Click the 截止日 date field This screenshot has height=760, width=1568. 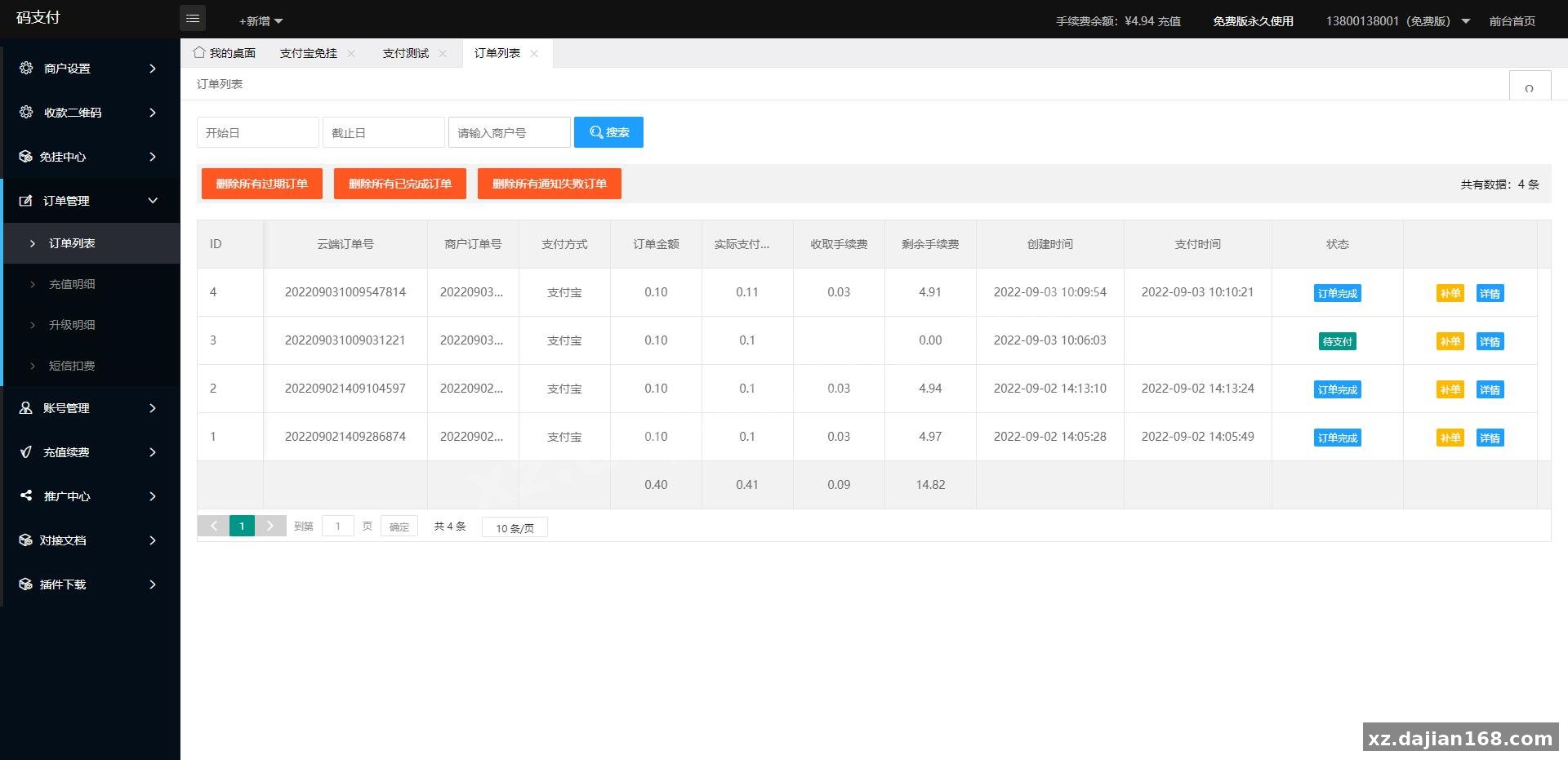[x=384, y=132]
